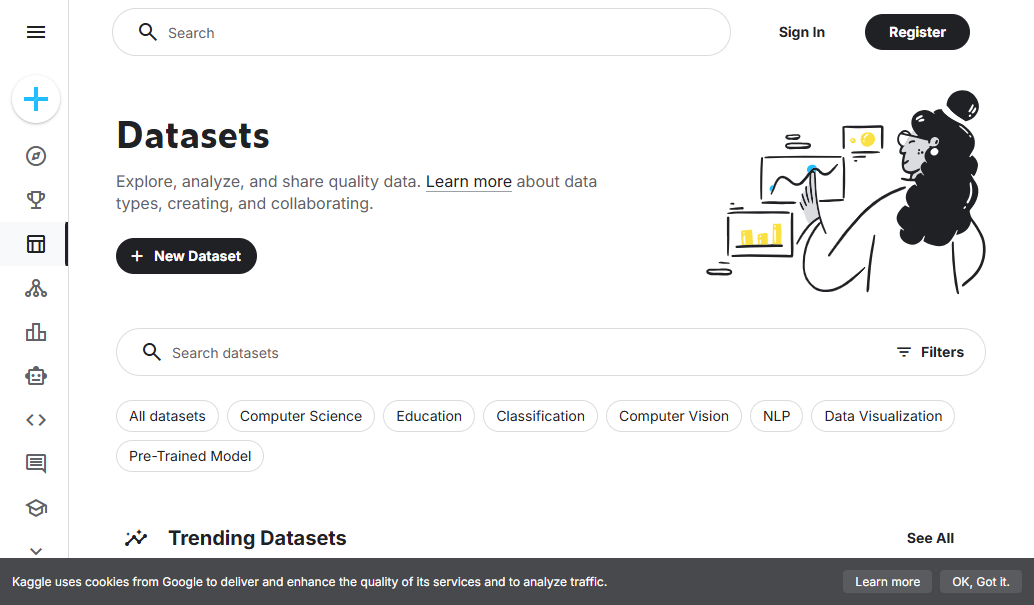
Task: Enable the NLP dataset filter
Action: [x=776, y=416]
